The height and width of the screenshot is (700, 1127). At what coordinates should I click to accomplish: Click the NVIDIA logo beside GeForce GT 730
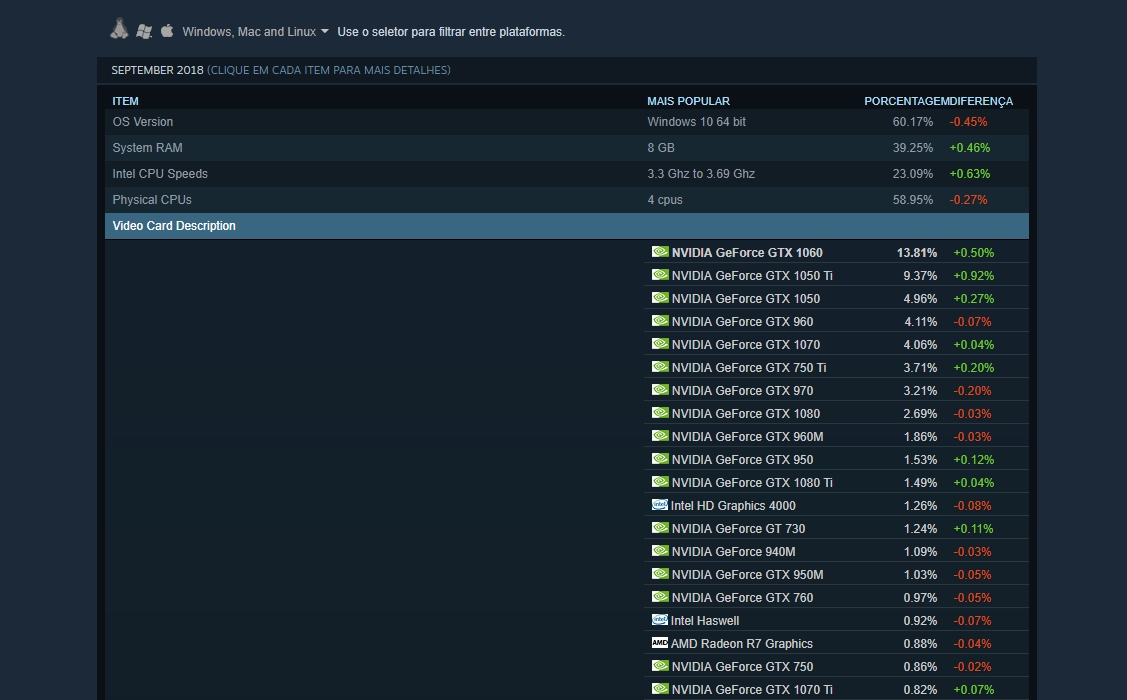(660, 528)
